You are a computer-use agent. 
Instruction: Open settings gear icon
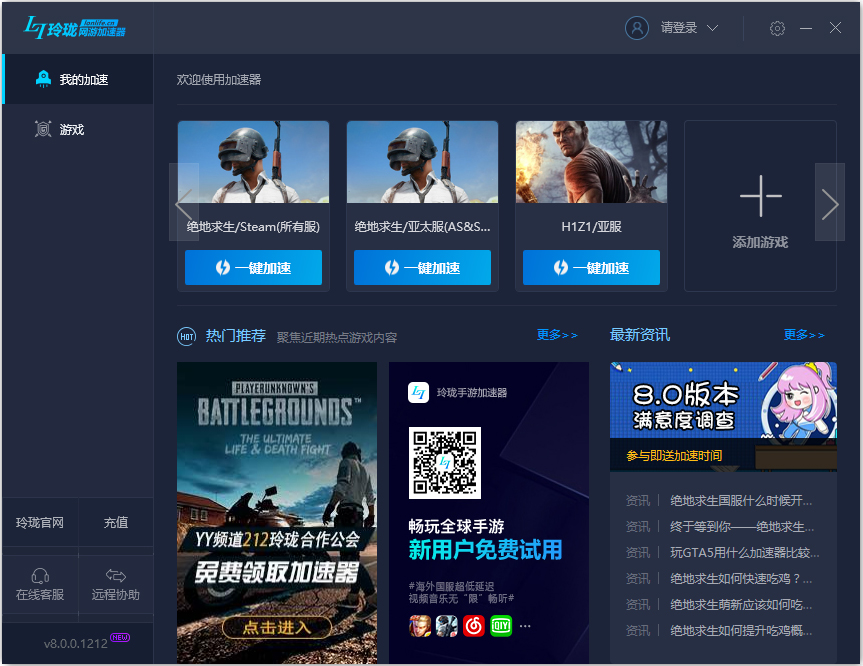point(777,28)
